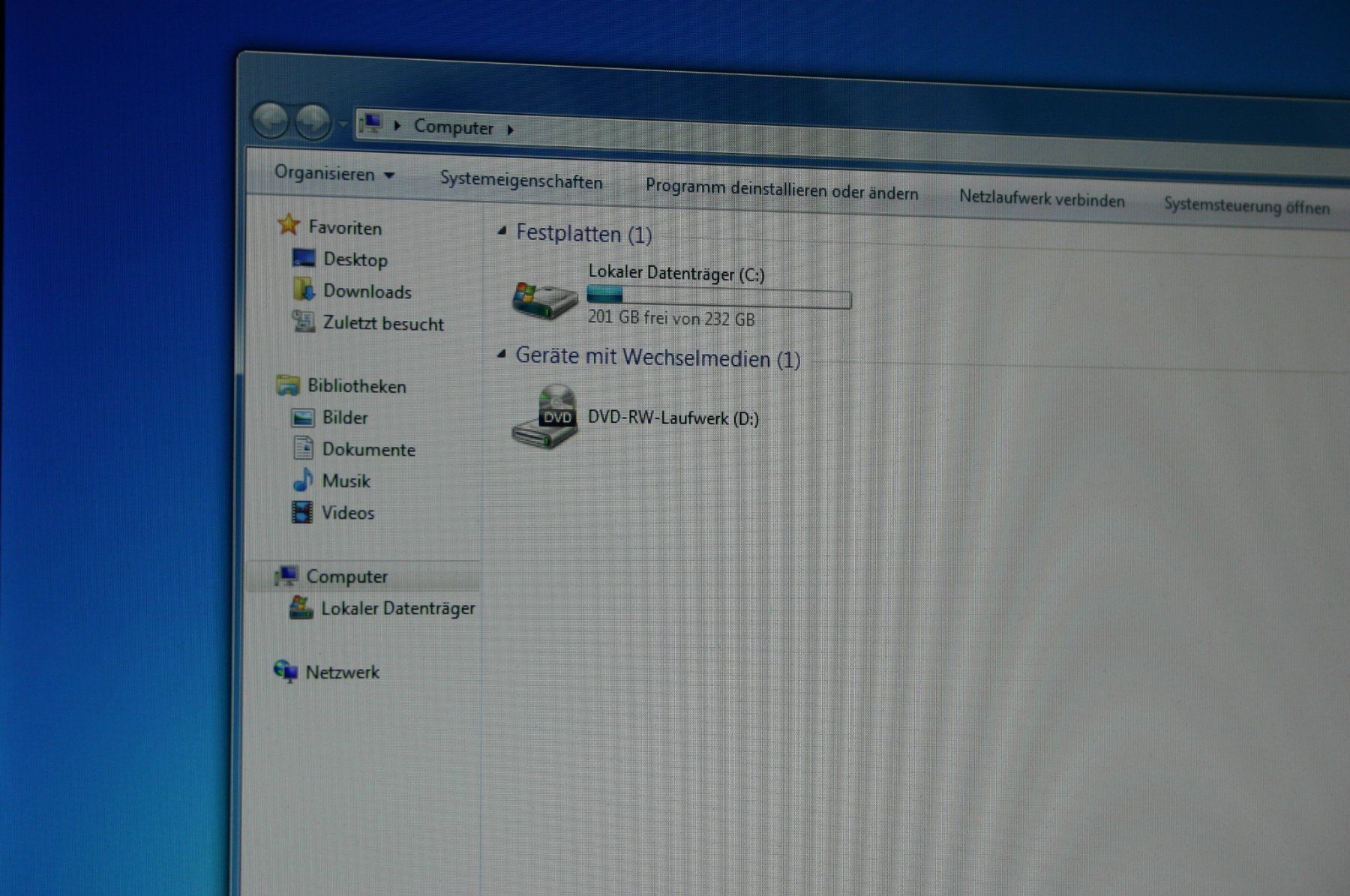The height and width of the screenshot is (896, 1350).
Task: Click Systemsteuerung öffnen in the toolbar
Action: 1246,205
